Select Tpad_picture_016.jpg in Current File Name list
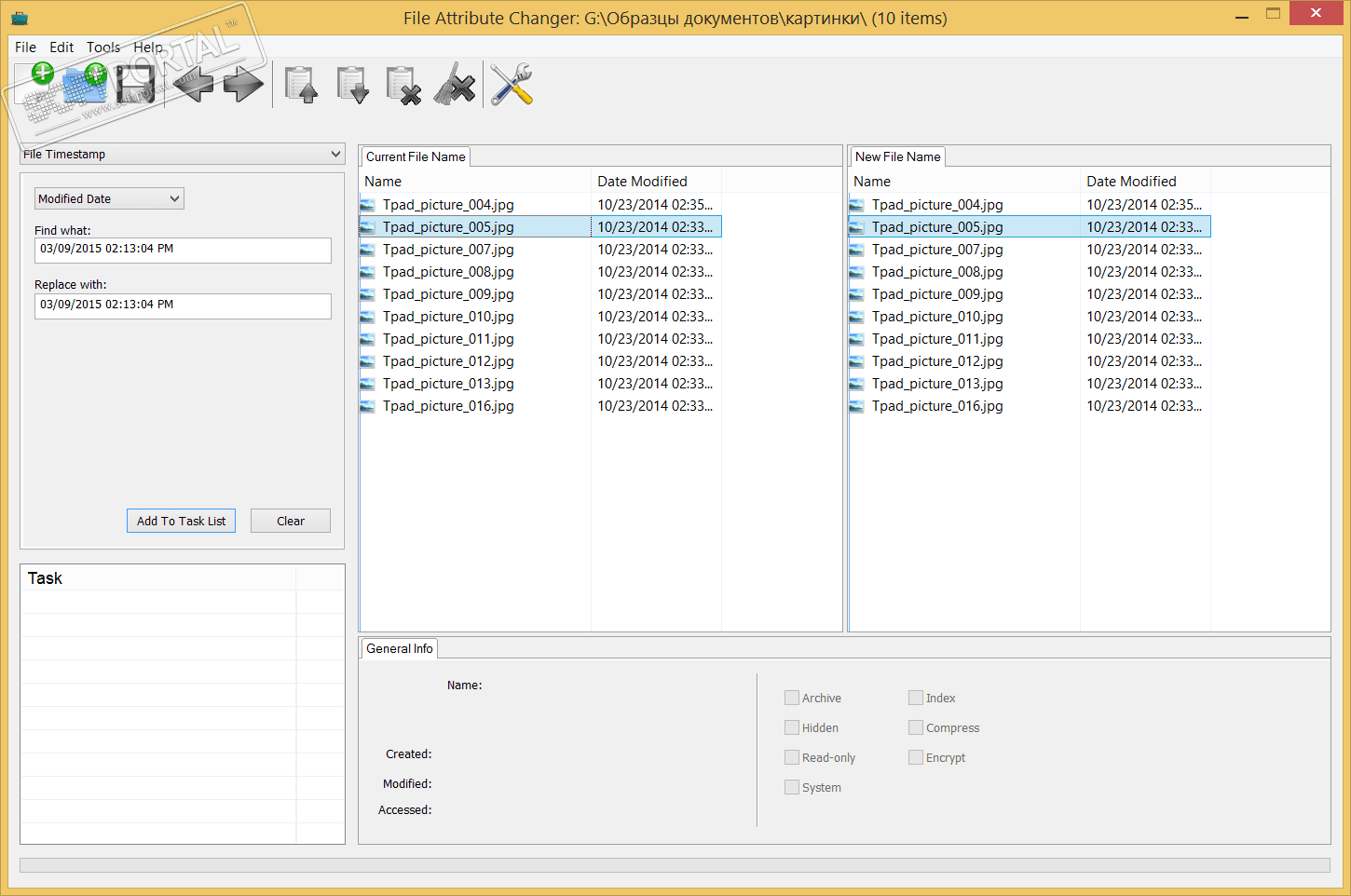 coord(540,406)
